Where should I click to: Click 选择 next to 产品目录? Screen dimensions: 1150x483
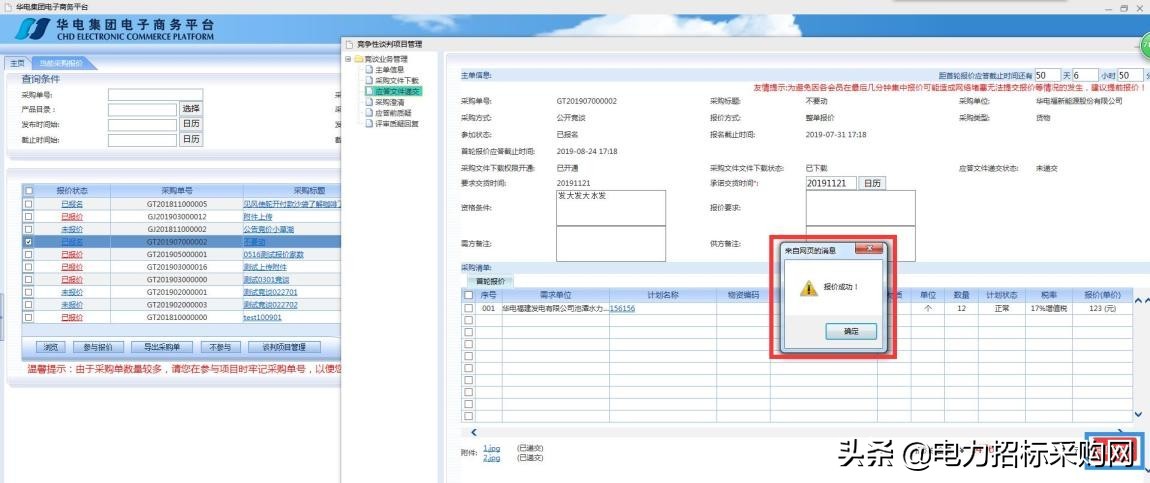191,108
